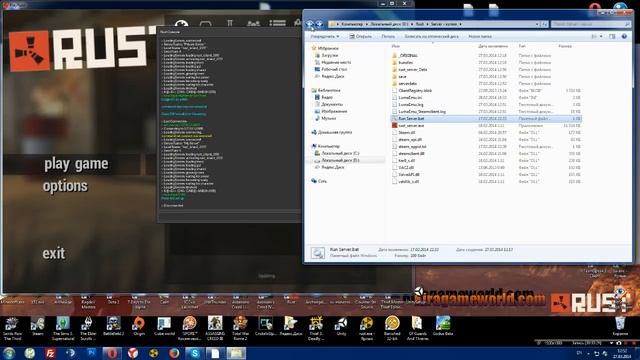640x360 pixels.
Task: Focus the Explorer search field
Action: click(x=591, y=24)
